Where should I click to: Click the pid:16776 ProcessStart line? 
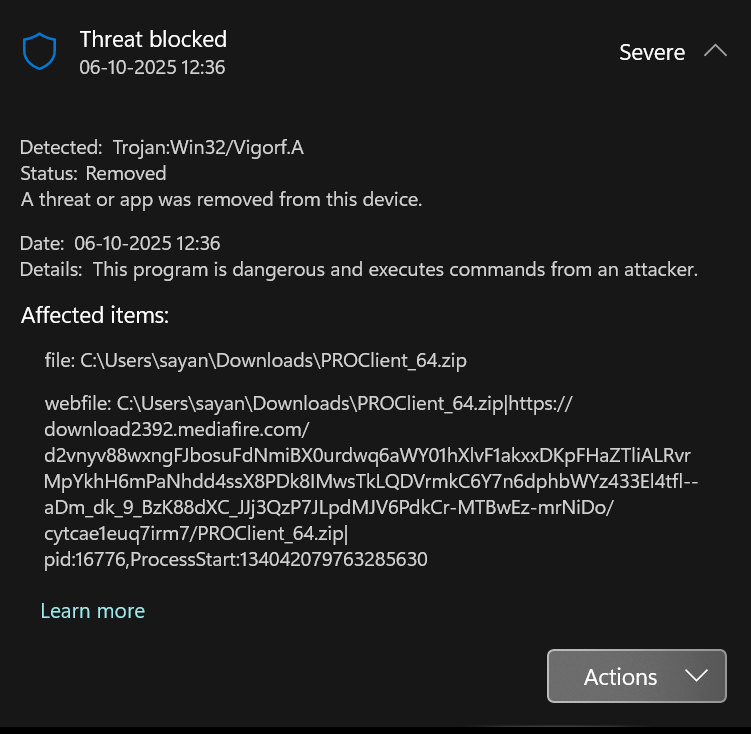click(x=236, y=560)
